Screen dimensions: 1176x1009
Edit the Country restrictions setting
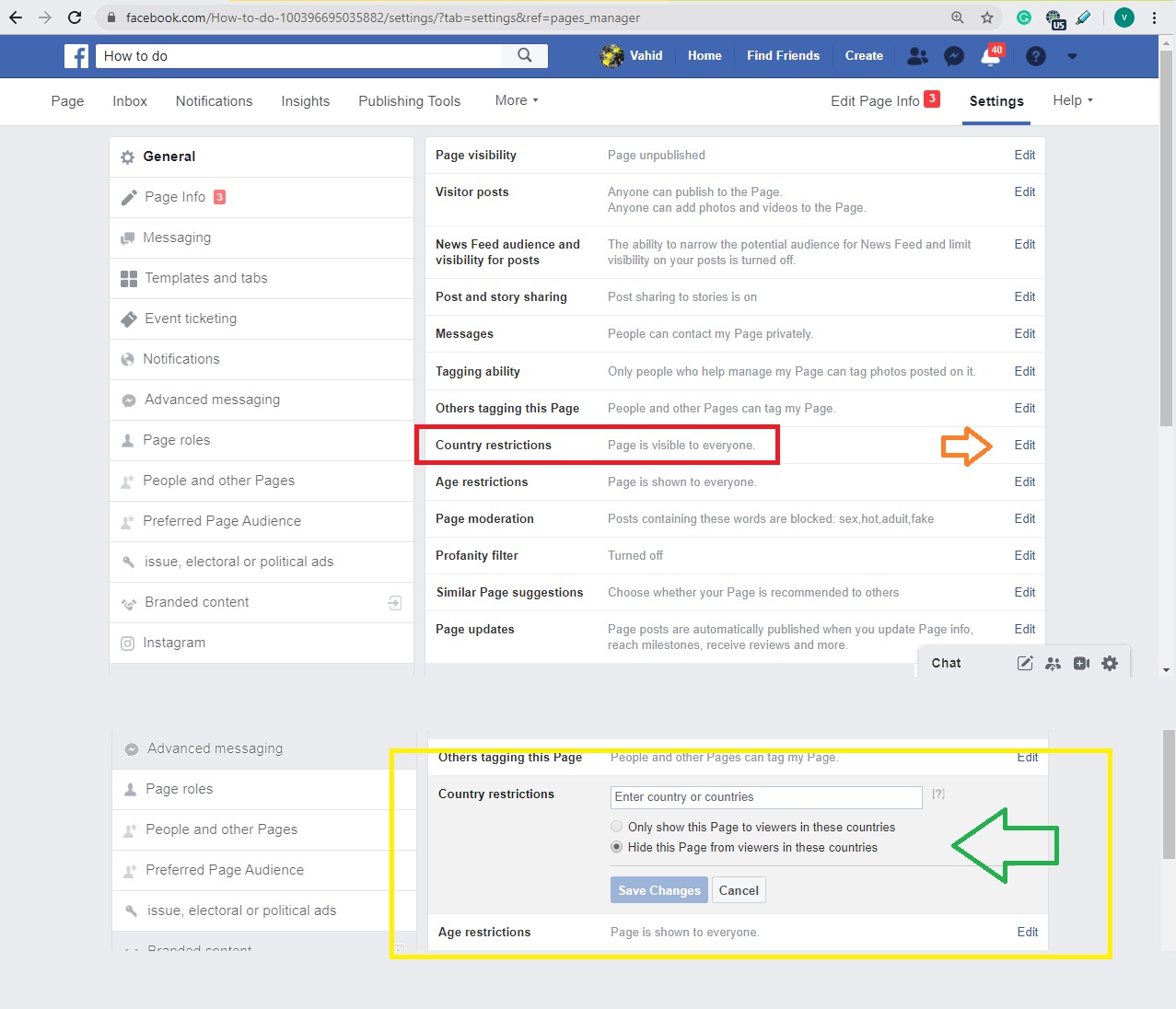pyautogui.click(x=1025, y=445)
